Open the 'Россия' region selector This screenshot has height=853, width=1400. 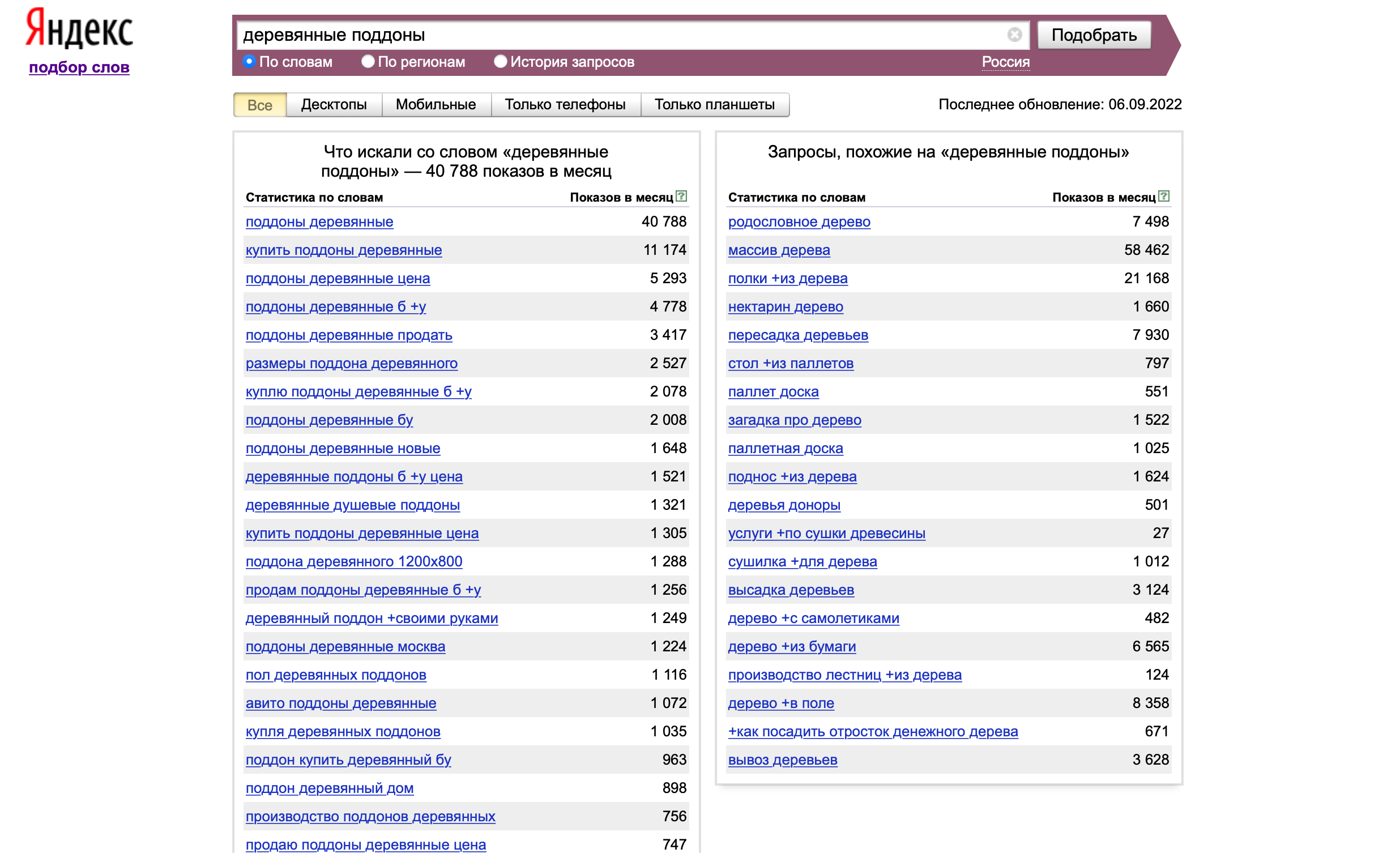1006,62
